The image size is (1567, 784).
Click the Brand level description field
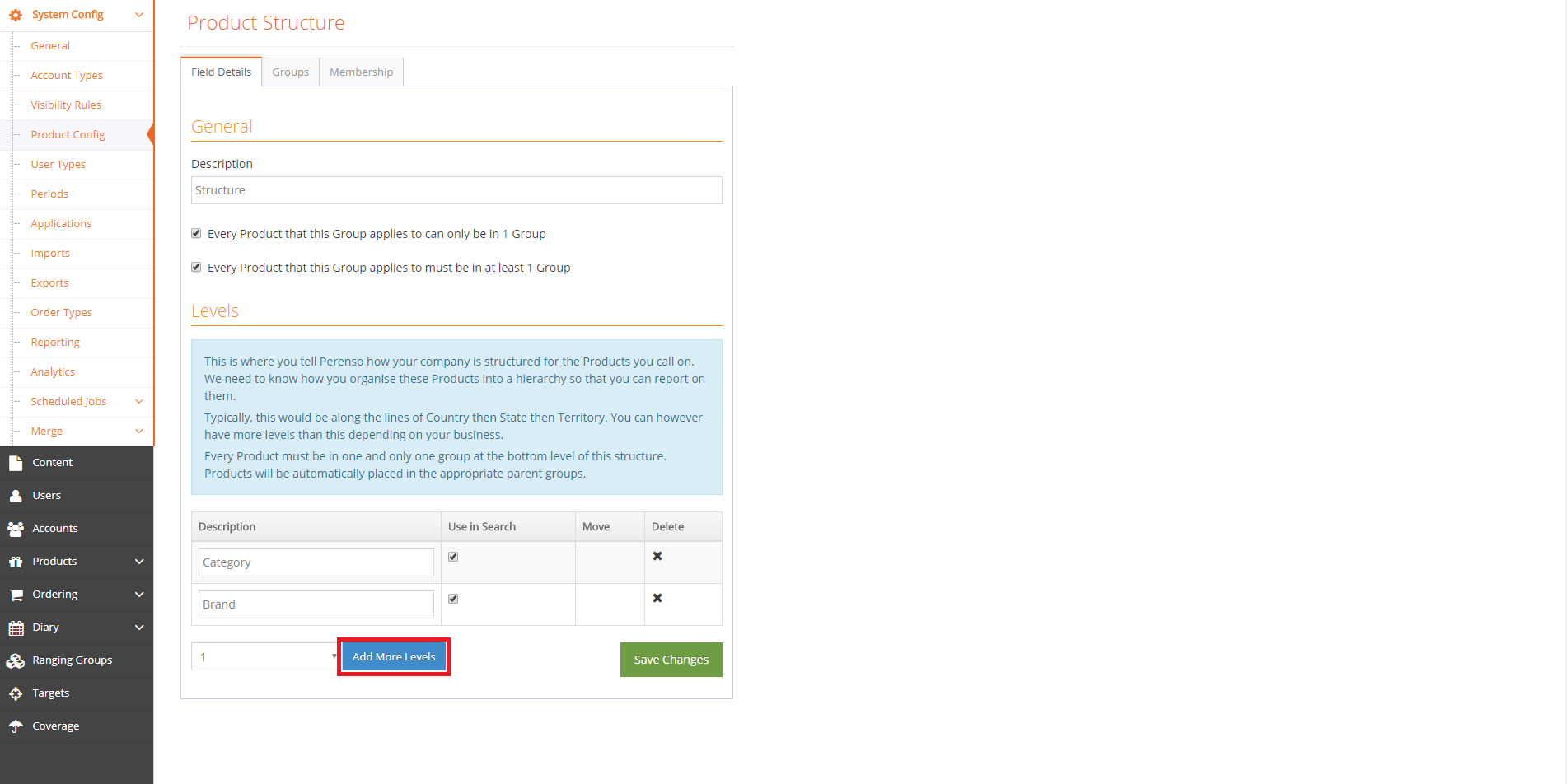coord(316,604)
